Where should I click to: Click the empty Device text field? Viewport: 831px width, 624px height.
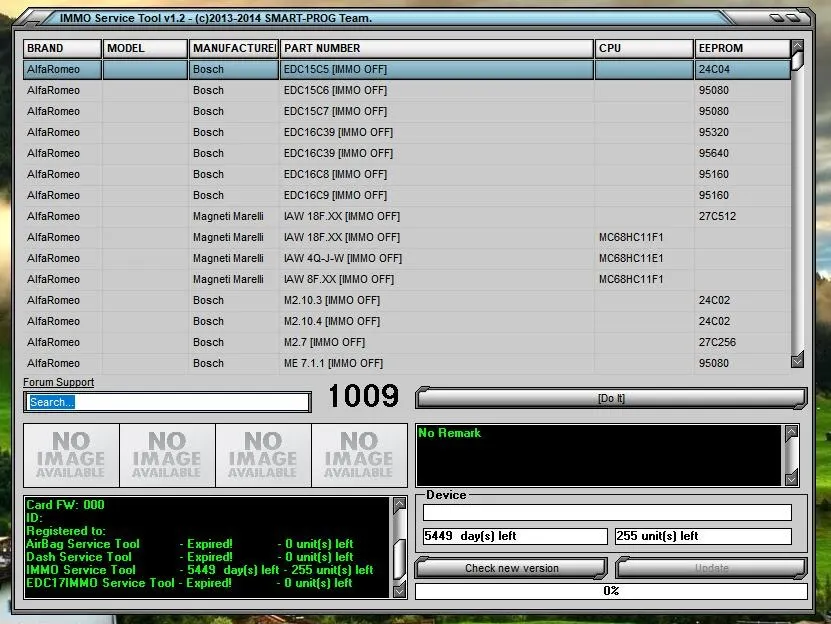[607, 512]
